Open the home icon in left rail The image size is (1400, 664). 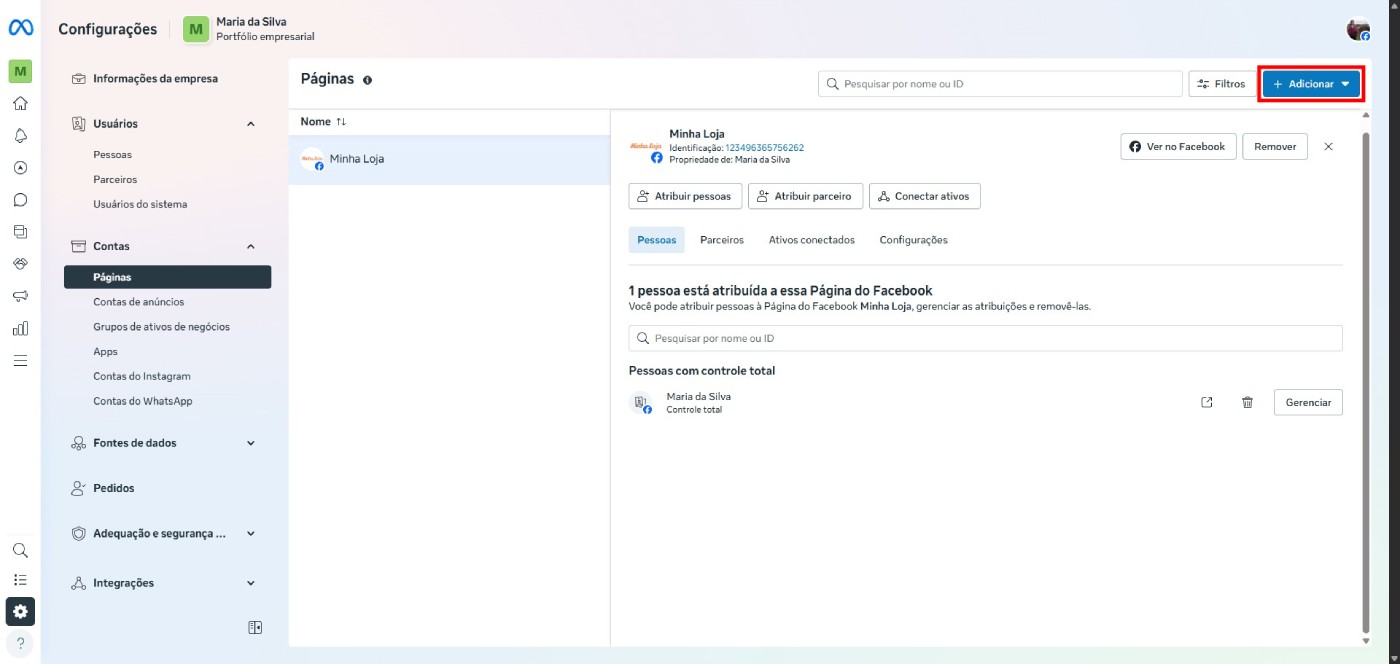point(20,103)
